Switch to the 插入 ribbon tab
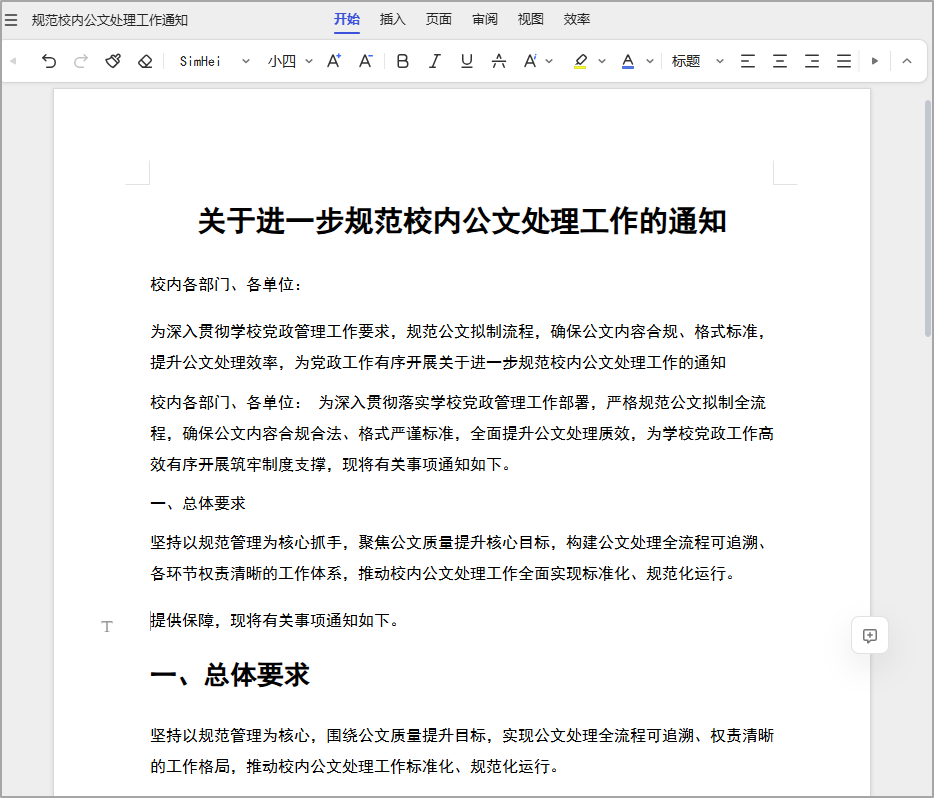 click(x=392, y=19)
